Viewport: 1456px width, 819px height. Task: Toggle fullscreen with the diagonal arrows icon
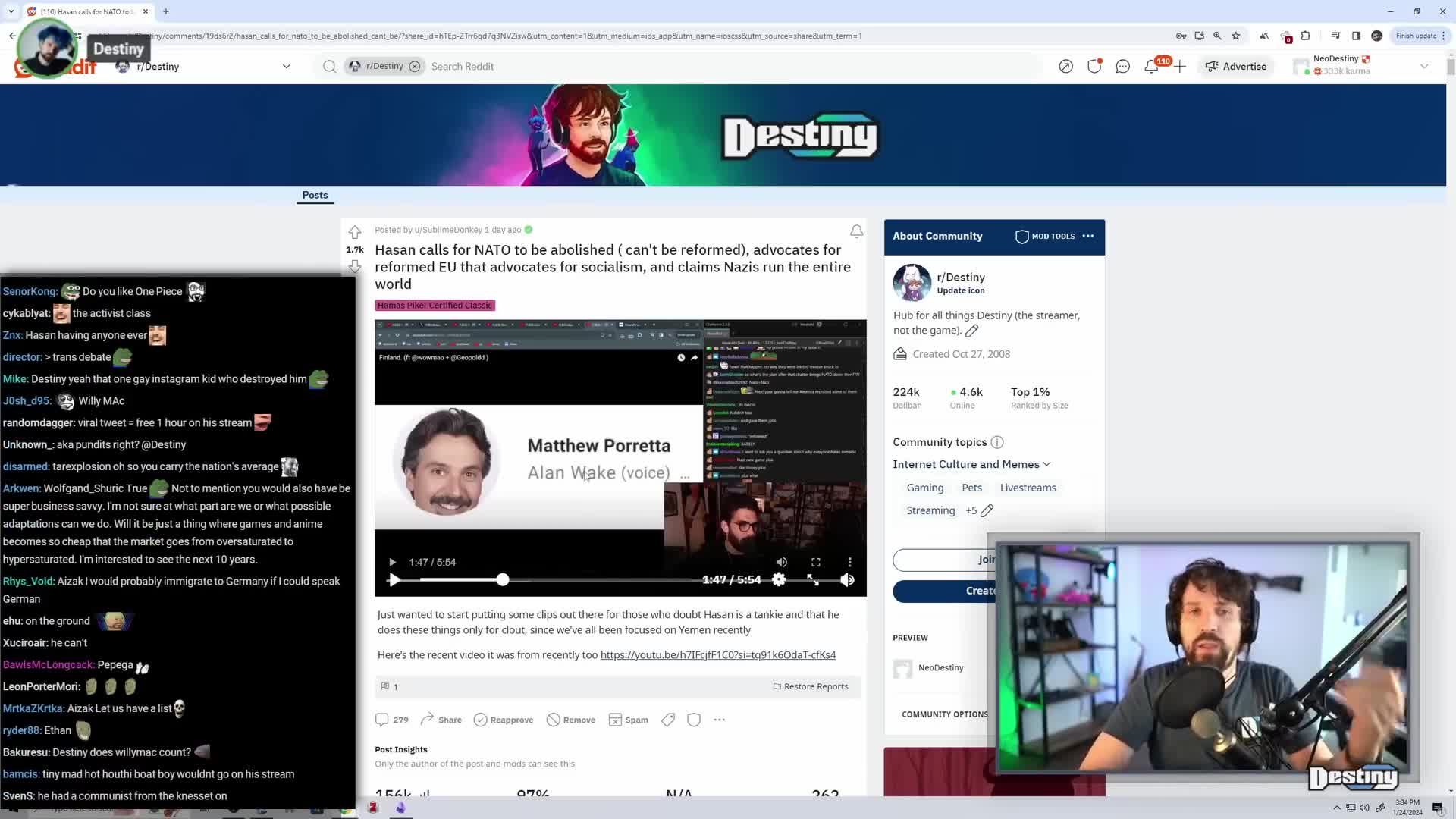(x=813, y=579)
